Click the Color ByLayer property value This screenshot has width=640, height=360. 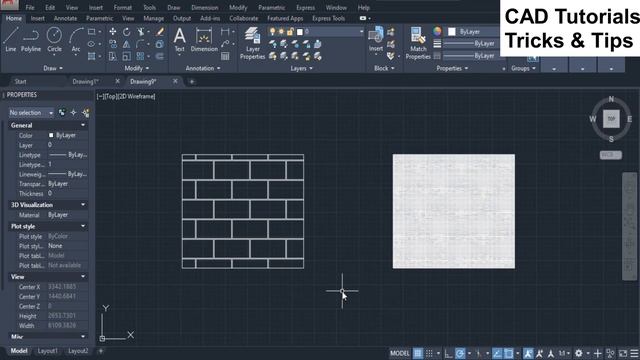(67, 135)
